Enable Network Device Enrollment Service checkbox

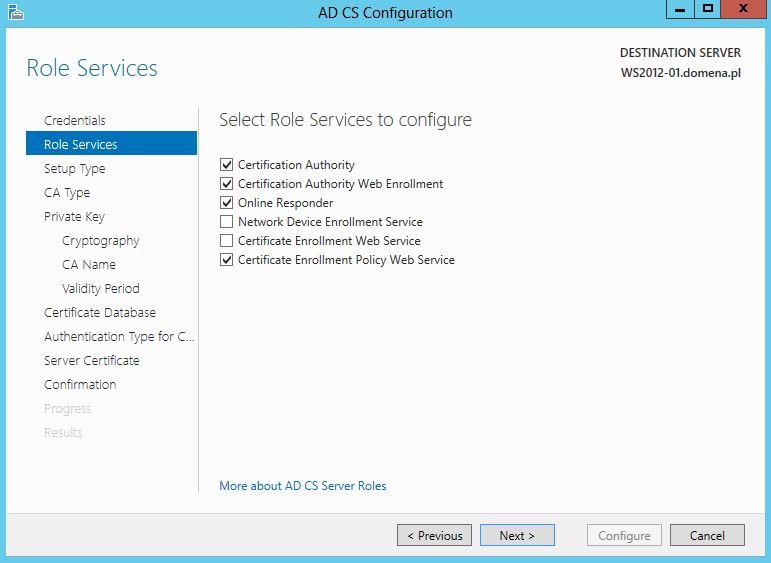coord(226,222)
